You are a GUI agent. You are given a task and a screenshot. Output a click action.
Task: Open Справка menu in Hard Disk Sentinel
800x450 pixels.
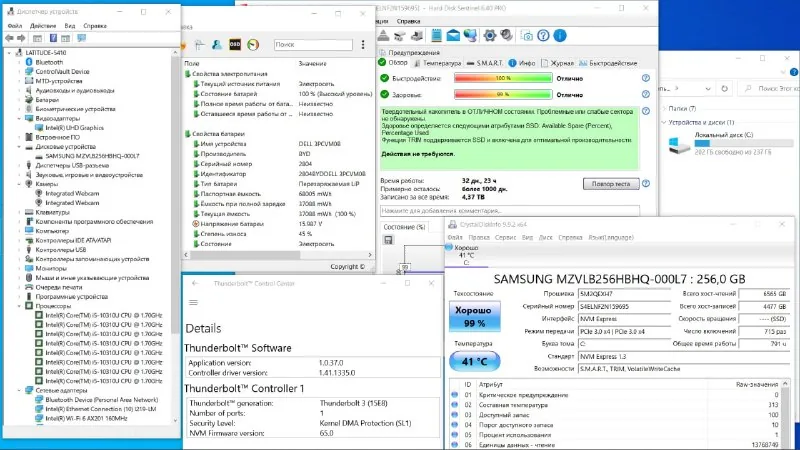click(x=408, y=21)
